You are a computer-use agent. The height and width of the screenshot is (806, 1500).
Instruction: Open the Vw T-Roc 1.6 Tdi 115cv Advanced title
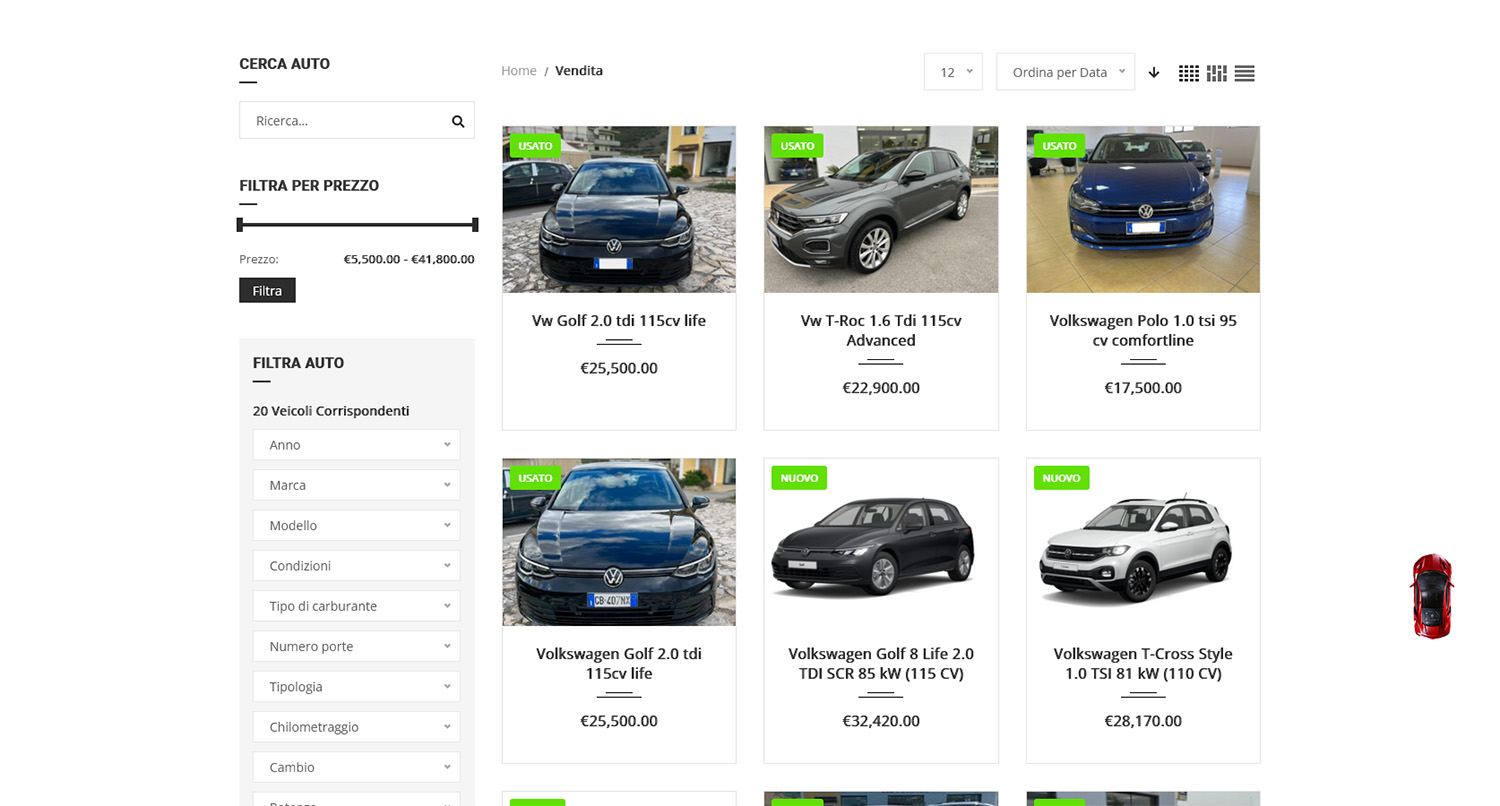click(x=881, y=331)
